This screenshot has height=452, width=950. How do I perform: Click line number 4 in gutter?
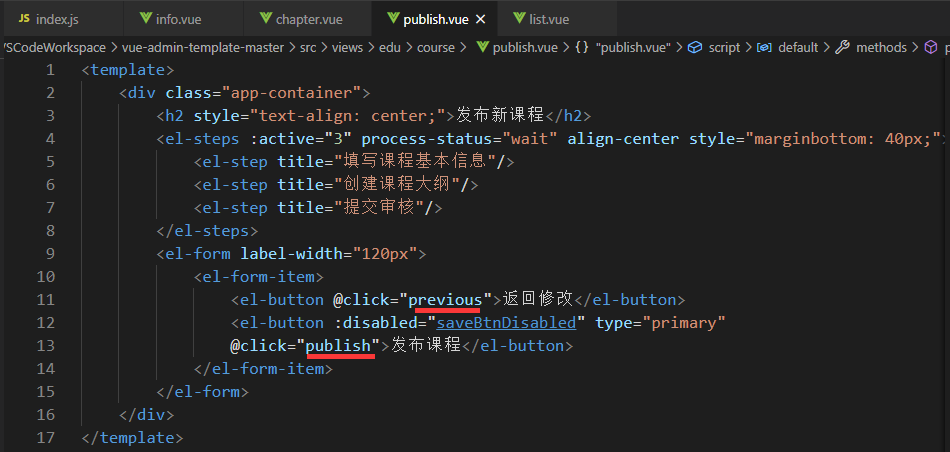[x=50, y=139]
